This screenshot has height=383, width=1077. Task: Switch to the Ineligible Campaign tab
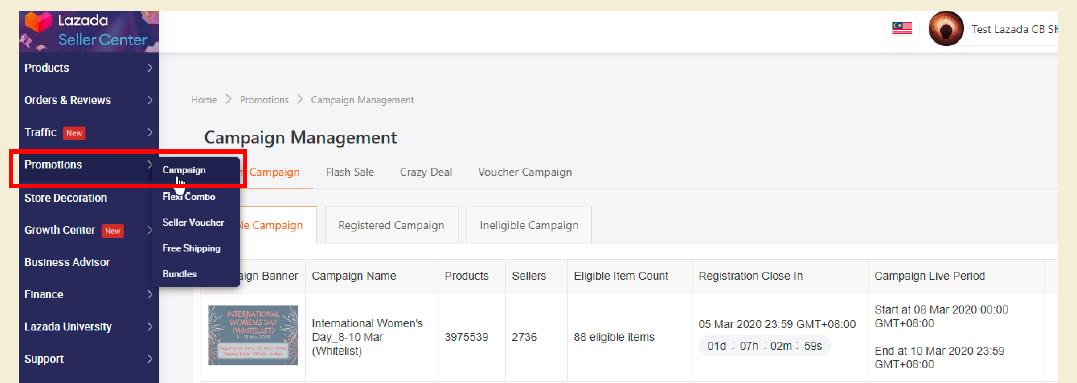pos(529,225)
